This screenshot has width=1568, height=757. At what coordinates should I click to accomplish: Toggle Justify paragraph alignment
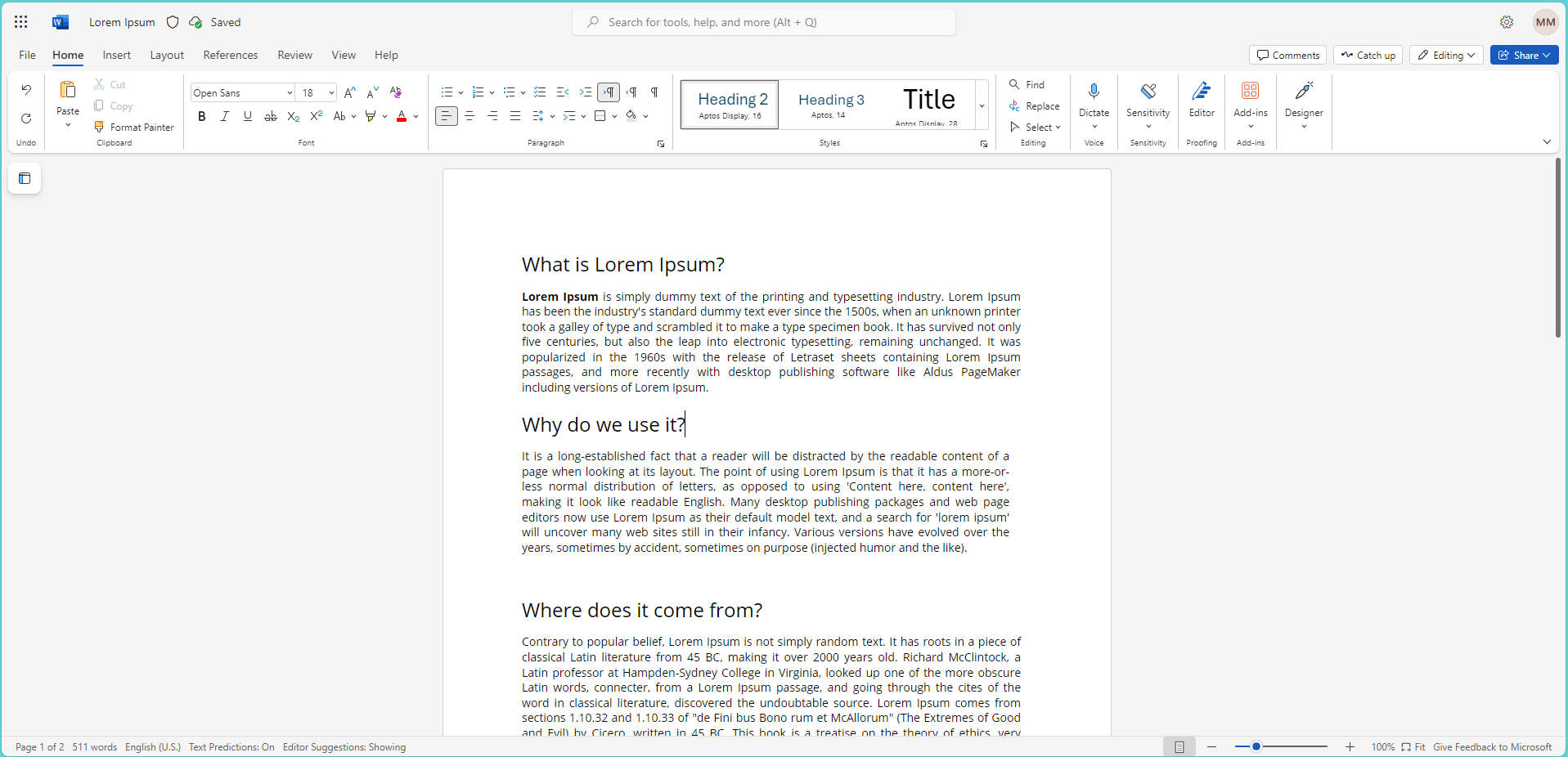tap(515, 116)
